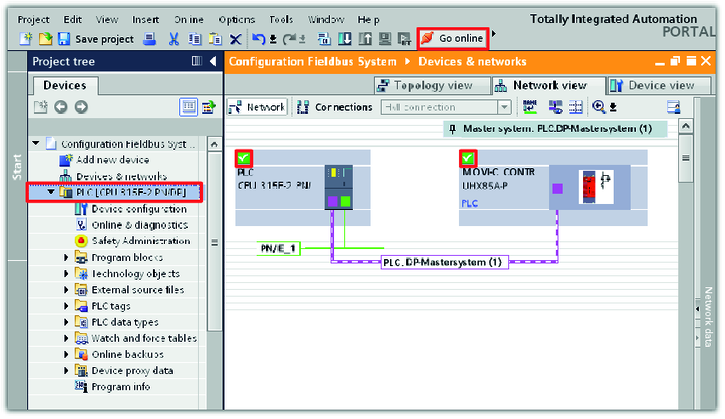The image size is (725, 419).
Task: Expand the Program blocks folder
Action: (66, 257)
